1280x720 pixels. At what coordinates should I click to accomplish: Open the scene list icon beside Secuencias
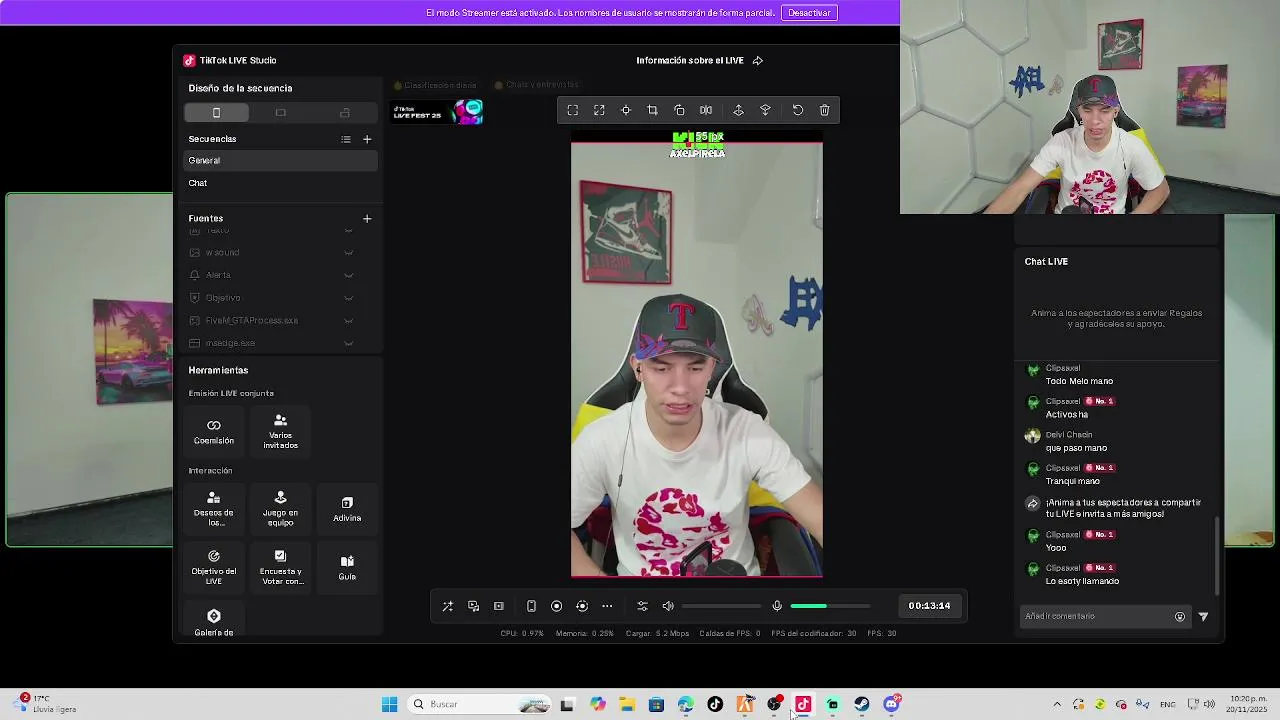click(x=346, y=139)
